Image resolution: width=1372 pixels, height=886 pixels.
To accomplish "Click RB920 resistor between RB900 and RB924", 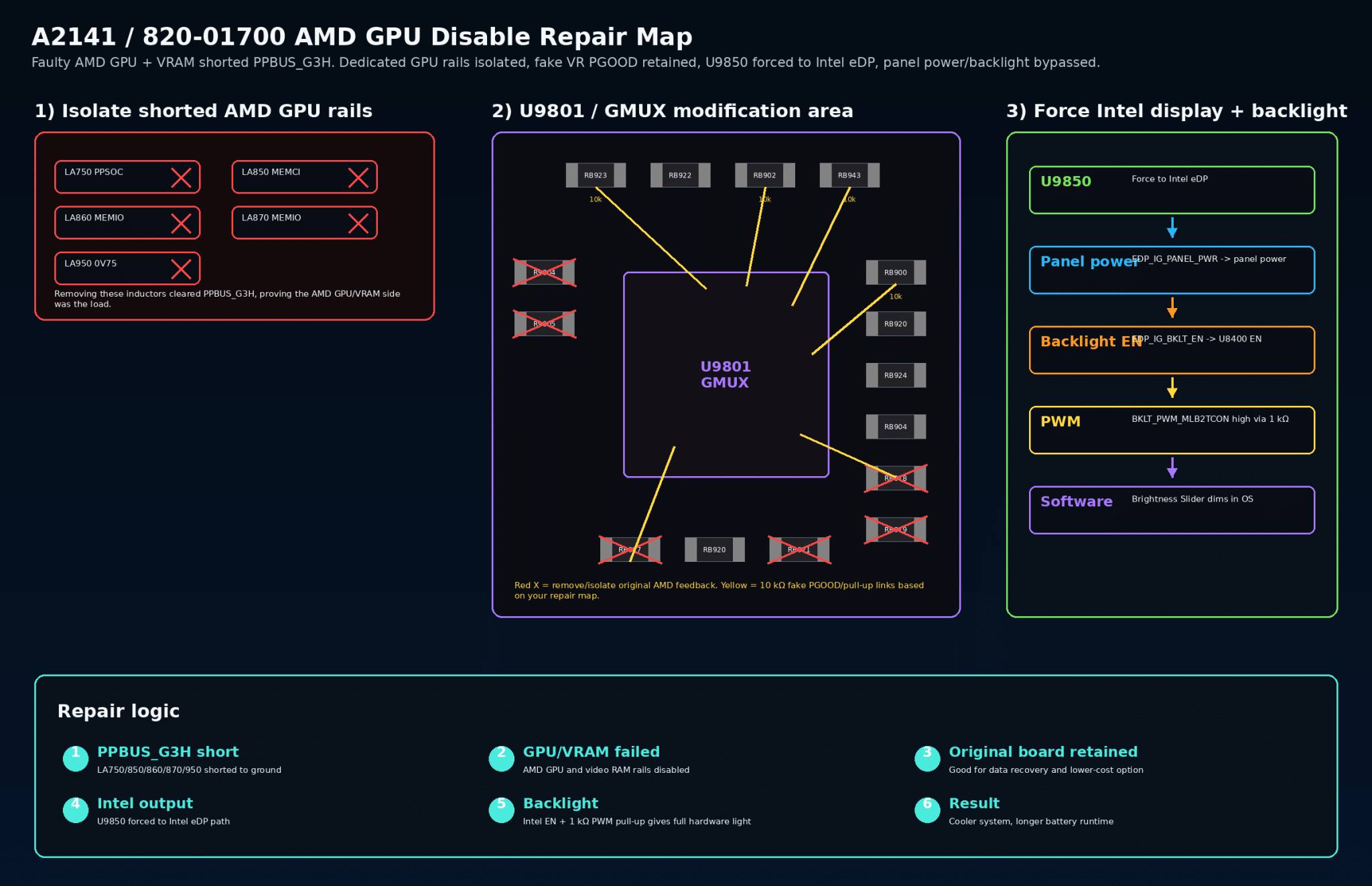I will tap(896, 324).
